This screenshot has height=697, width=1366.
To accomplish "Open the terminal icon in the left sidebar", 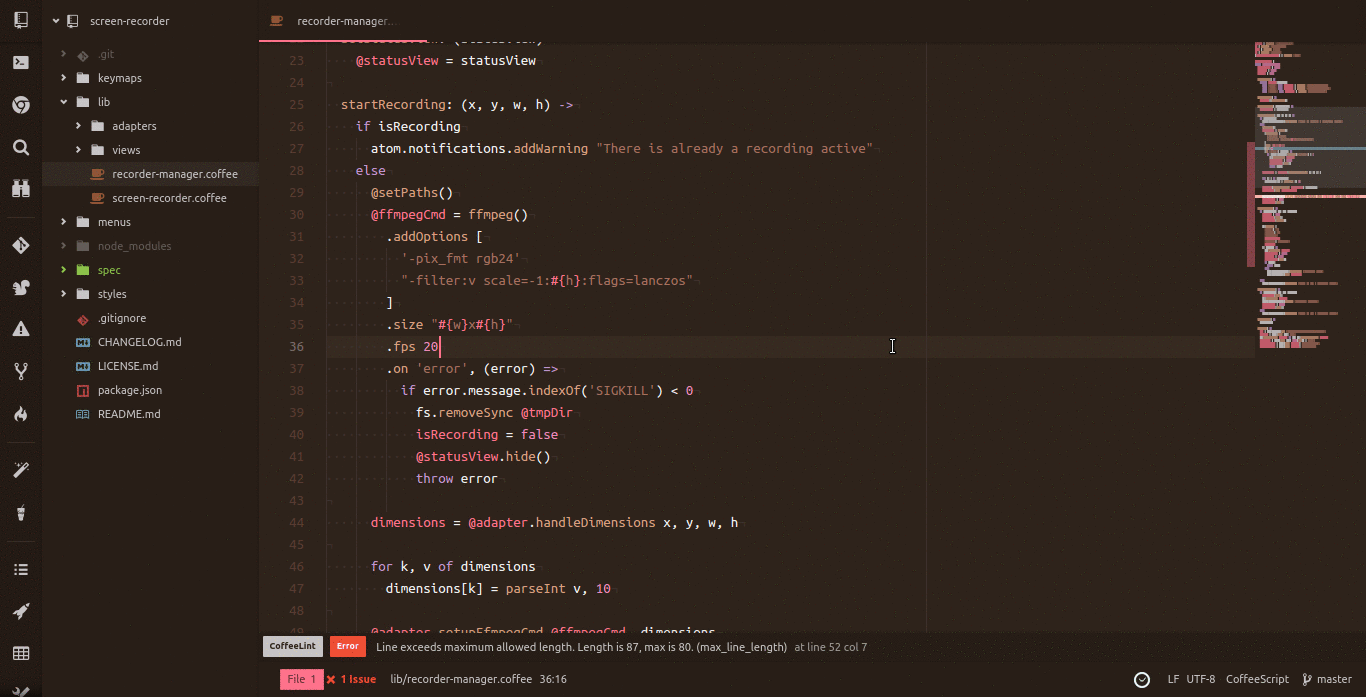I will click(20, 62).
